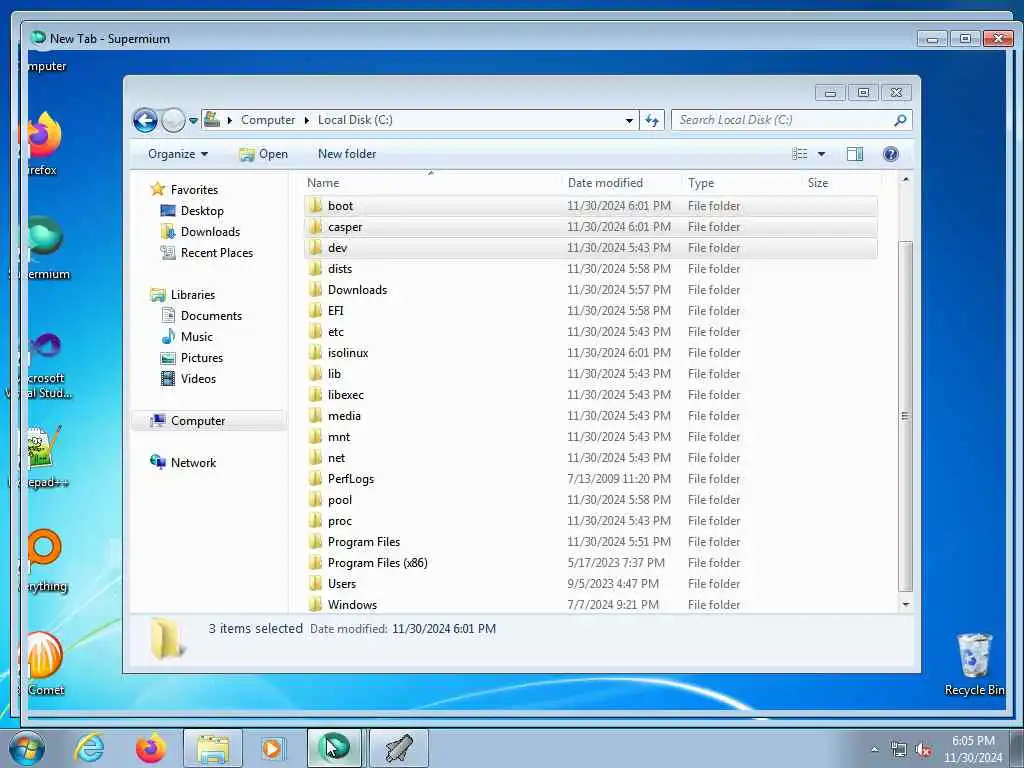Create a New folder
Screen dimensions: 1024x768
pos(347,154)
